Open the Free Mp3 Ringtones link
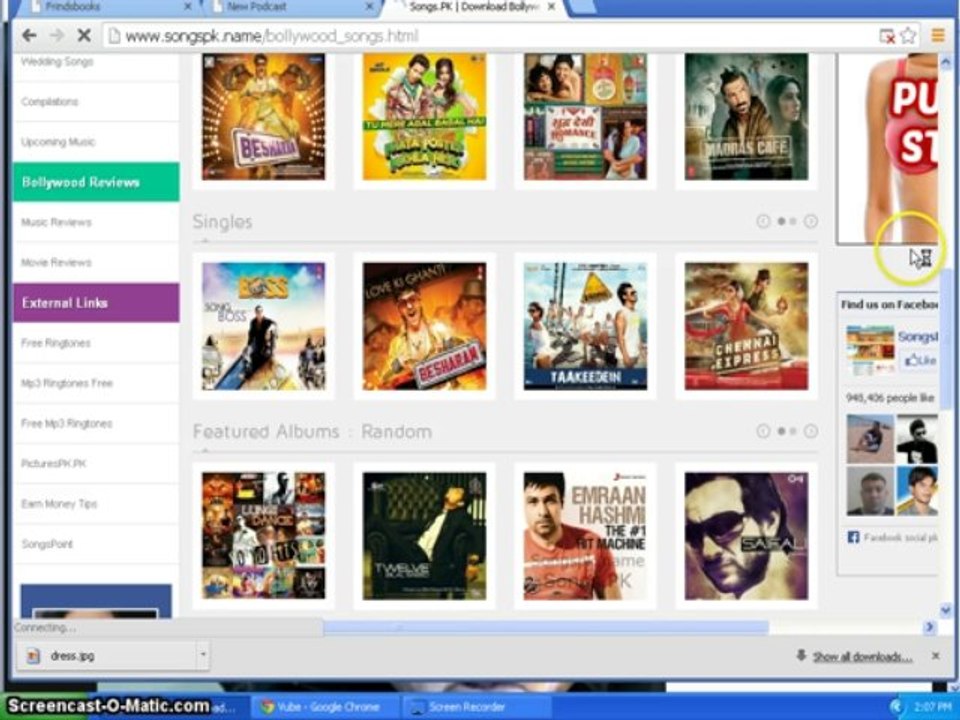The width and height of the screenshot is (960, 720). point(67,424)
